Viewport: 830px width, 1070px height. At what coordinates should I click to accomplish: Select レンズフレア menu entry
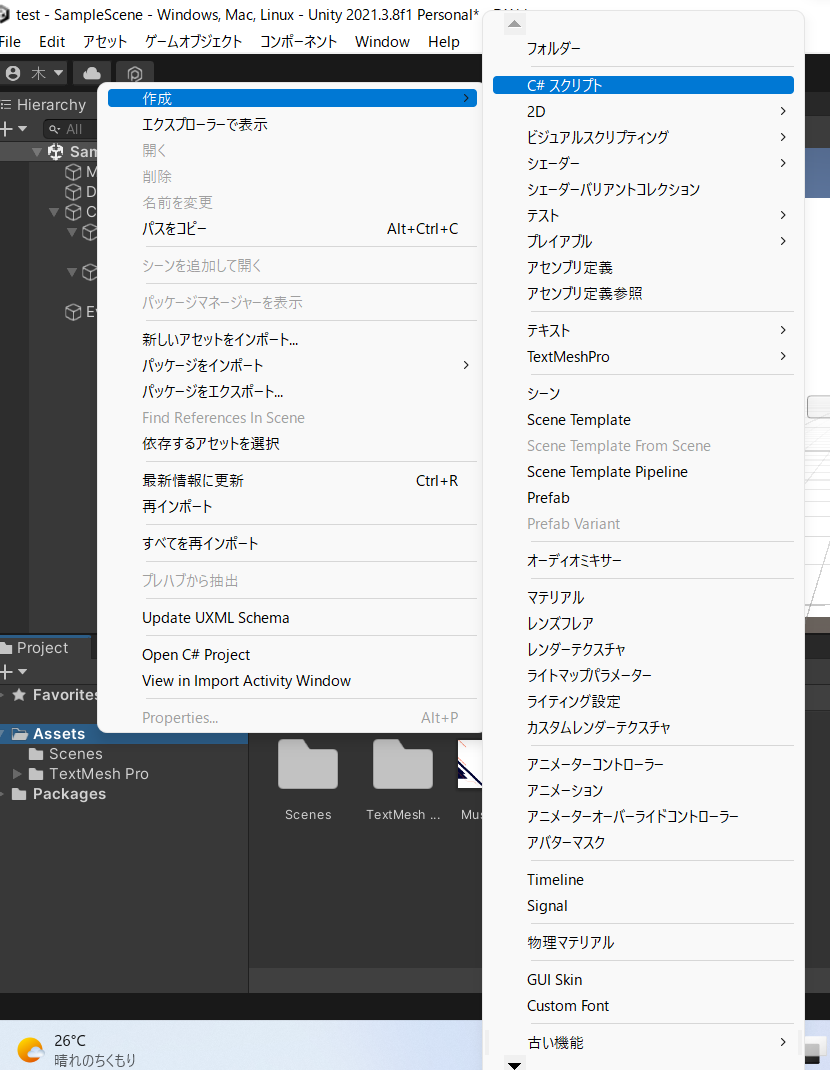[x=643, y=623]
